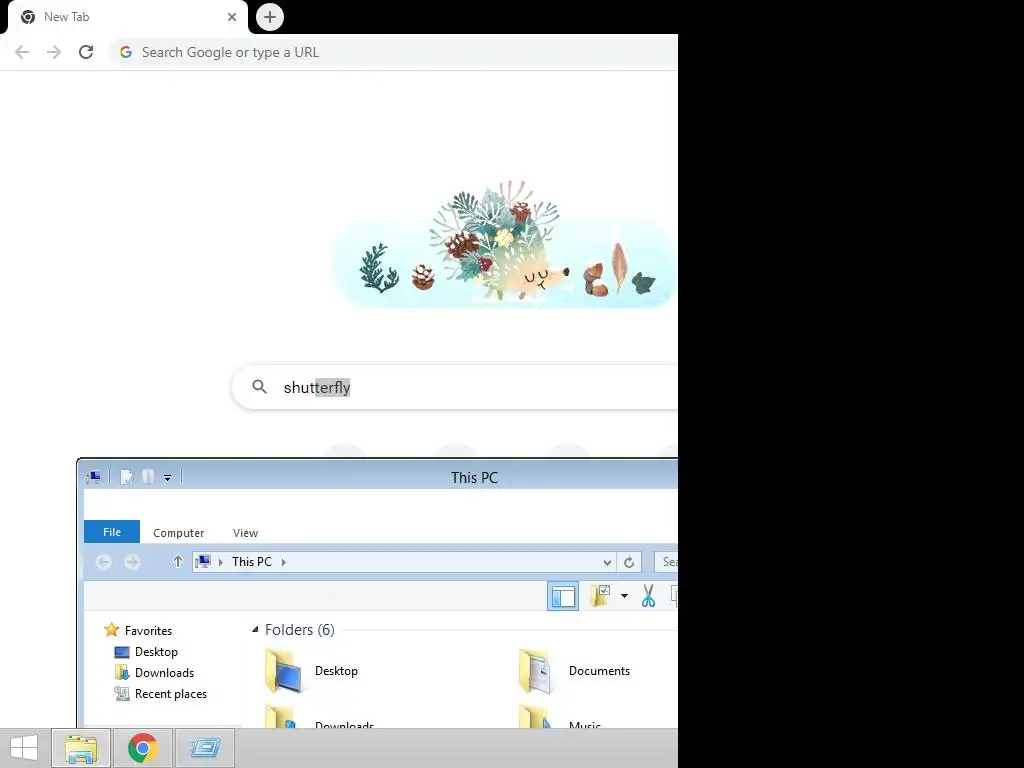The width and height of the screenshot is (1024, 768).
Task: Click Properties icon in quick access toolbar
Action: pos(127,477)
